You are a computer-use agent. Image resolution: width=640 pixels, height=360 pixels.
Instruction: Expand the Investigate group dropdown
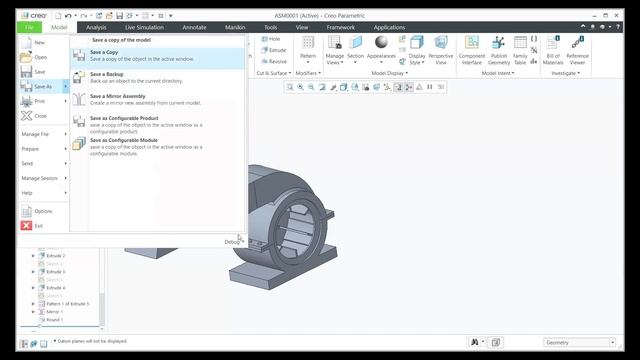pyautogui.click(x=566, y=73)
